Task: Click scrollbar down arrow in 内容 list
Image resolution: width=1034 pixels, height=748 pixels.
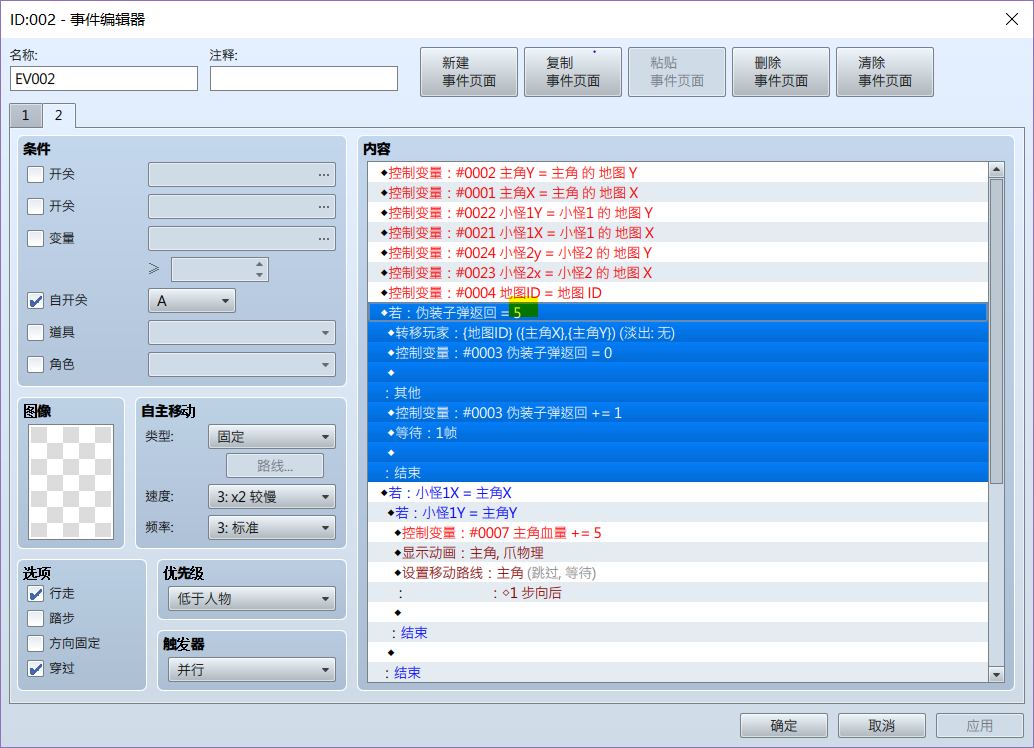Action: click(x=996, y=675)
